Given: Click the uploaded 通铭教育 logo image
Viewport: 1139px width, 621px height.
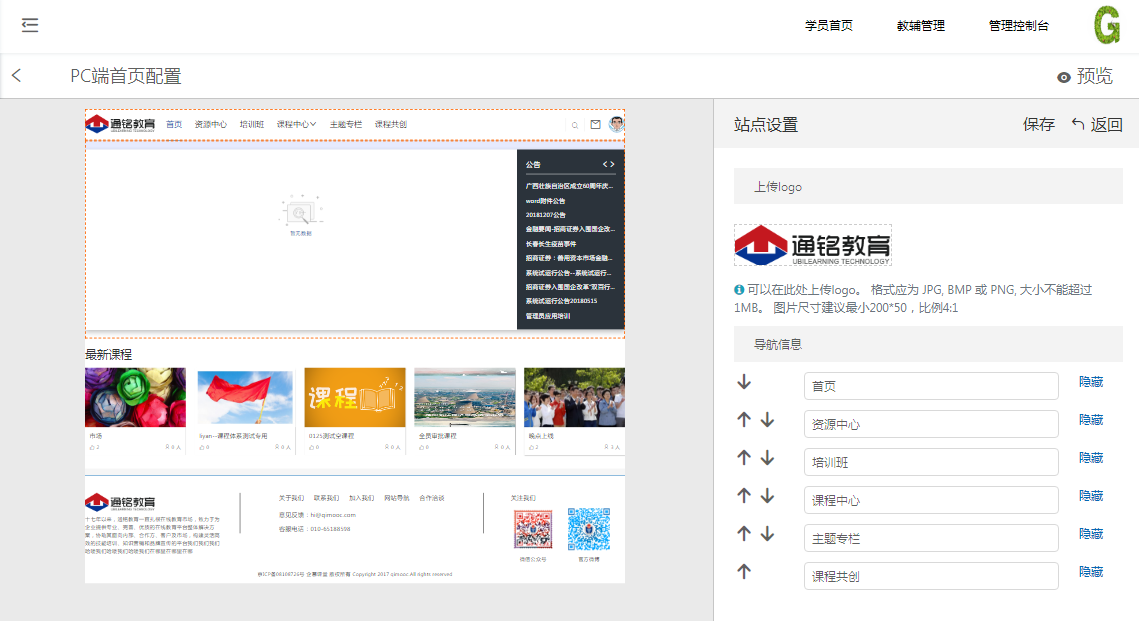Looking at the screenshot, I should click(812, 245).
